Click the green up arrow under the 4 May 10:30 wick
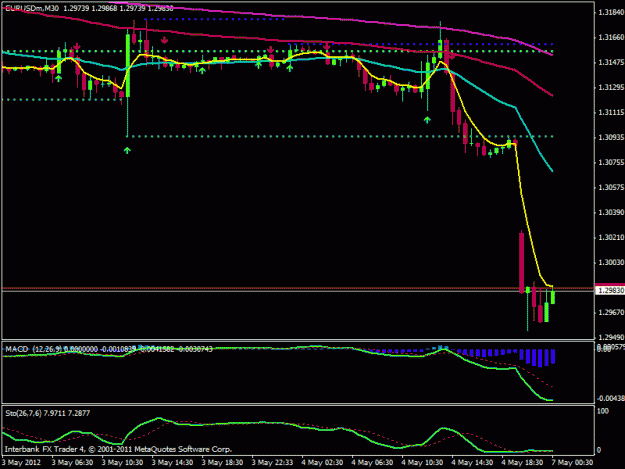Screen dimensions: 625x469 pos(427,120)
